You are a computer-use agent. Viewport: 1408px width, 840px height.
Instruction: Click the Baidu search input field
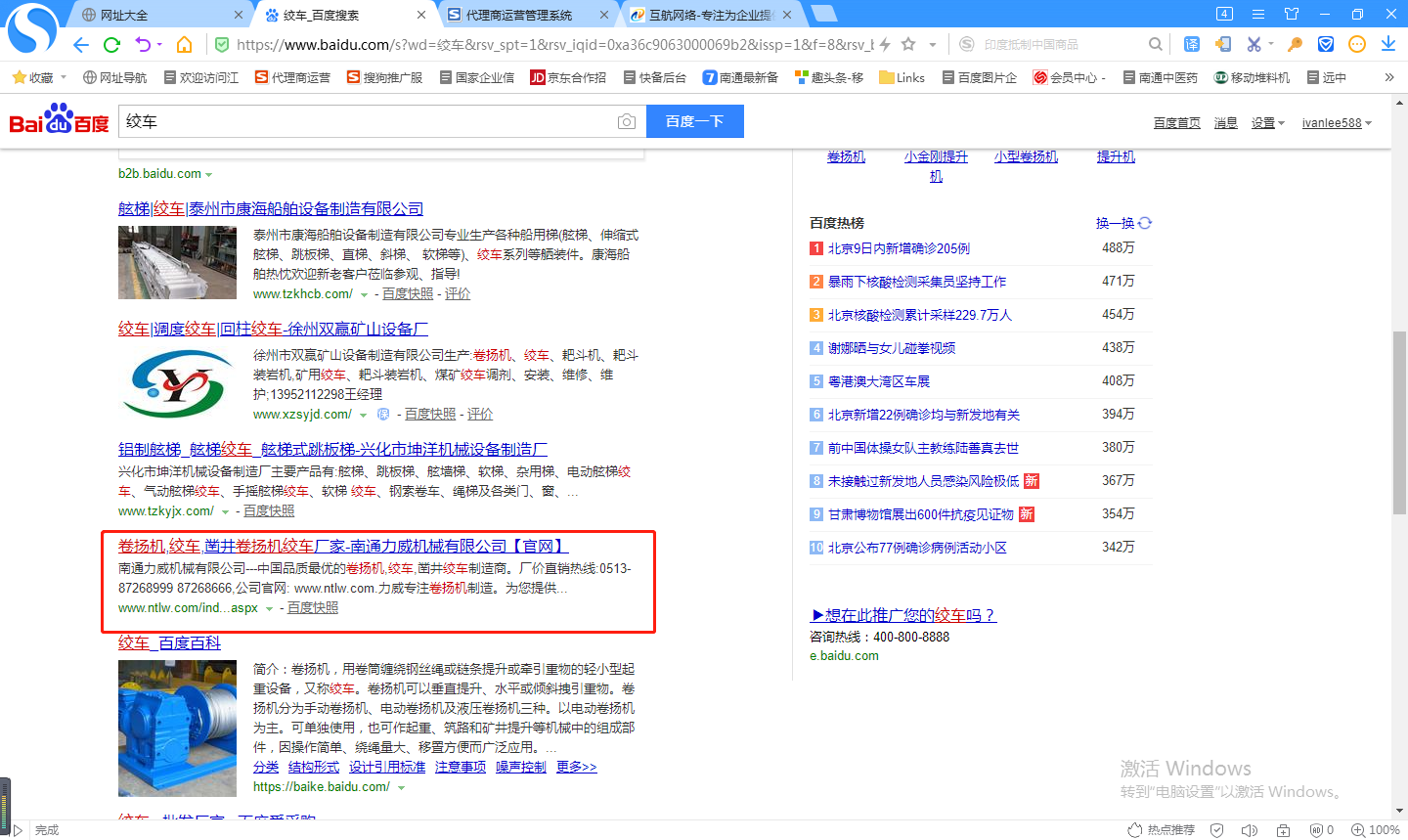[x=367, y=121]
